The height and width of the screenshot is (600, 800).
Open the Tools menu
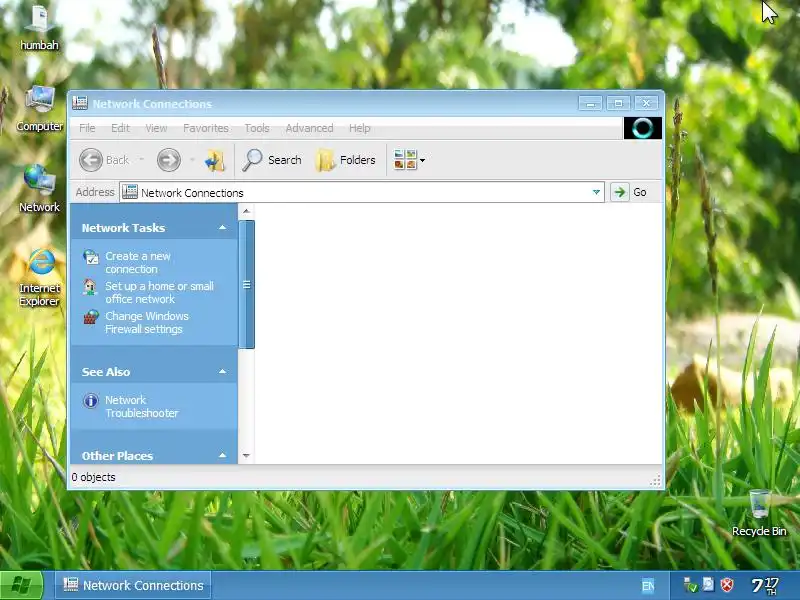pos(257,128)
